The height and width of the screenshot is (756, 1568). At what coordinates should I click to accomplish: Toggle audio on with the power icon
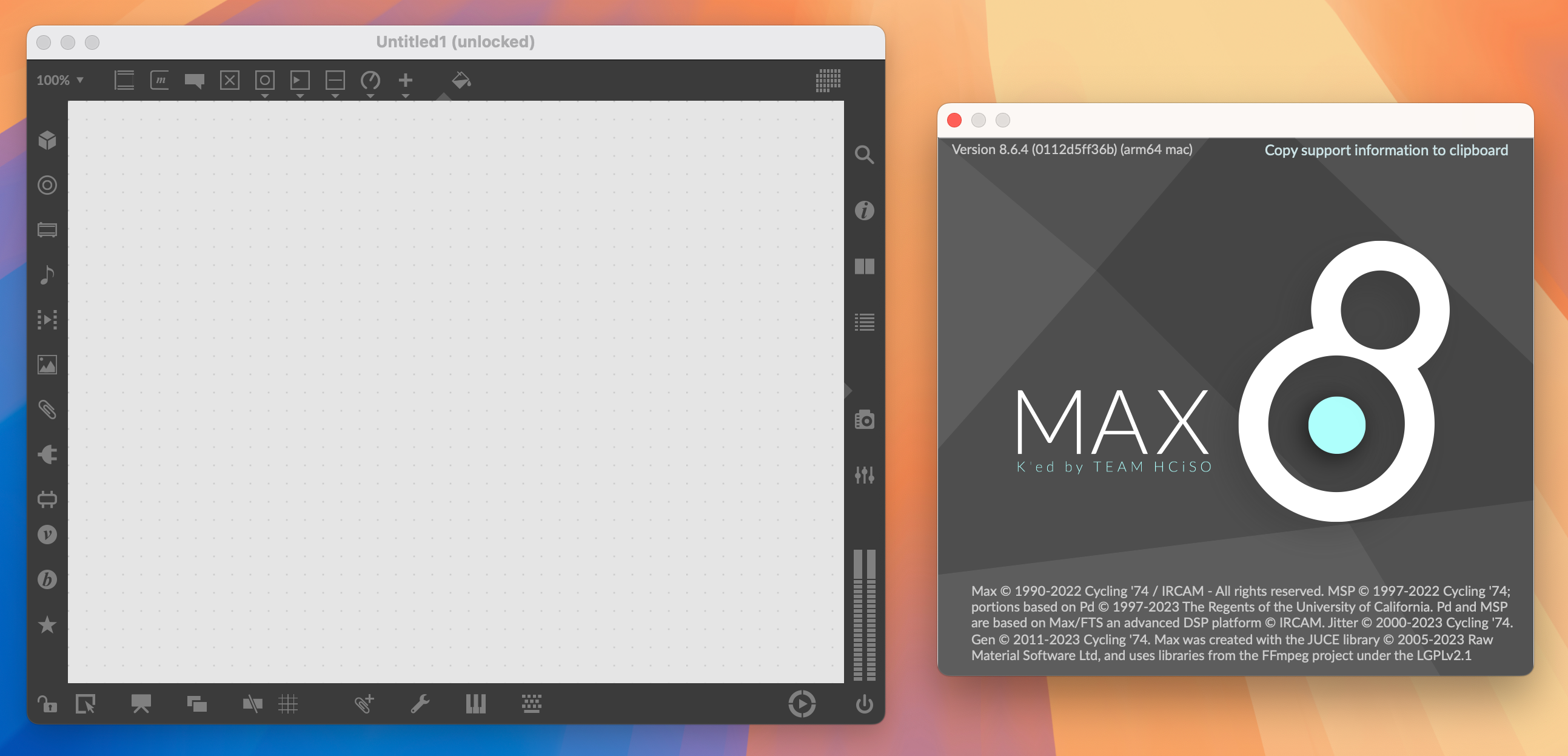[865, 705]
